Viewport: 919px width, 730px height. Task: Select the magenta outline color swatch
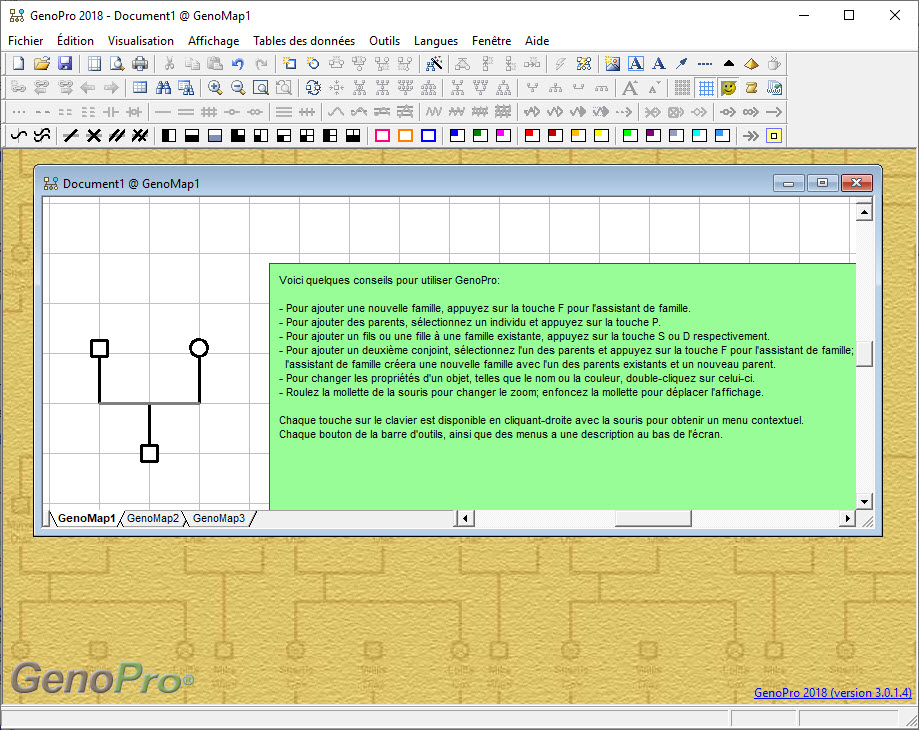(382, 136)
